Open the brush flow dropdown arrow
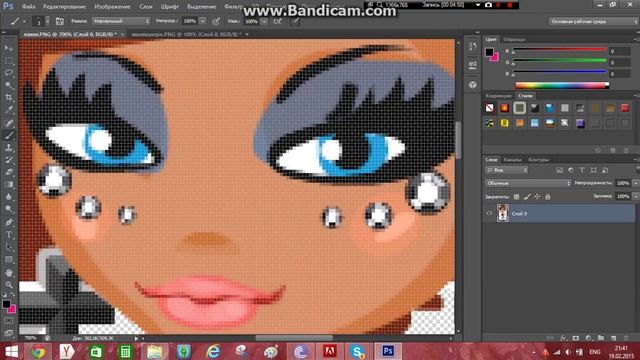This screenshot has width=640, height=360. (x=264, y=21)
